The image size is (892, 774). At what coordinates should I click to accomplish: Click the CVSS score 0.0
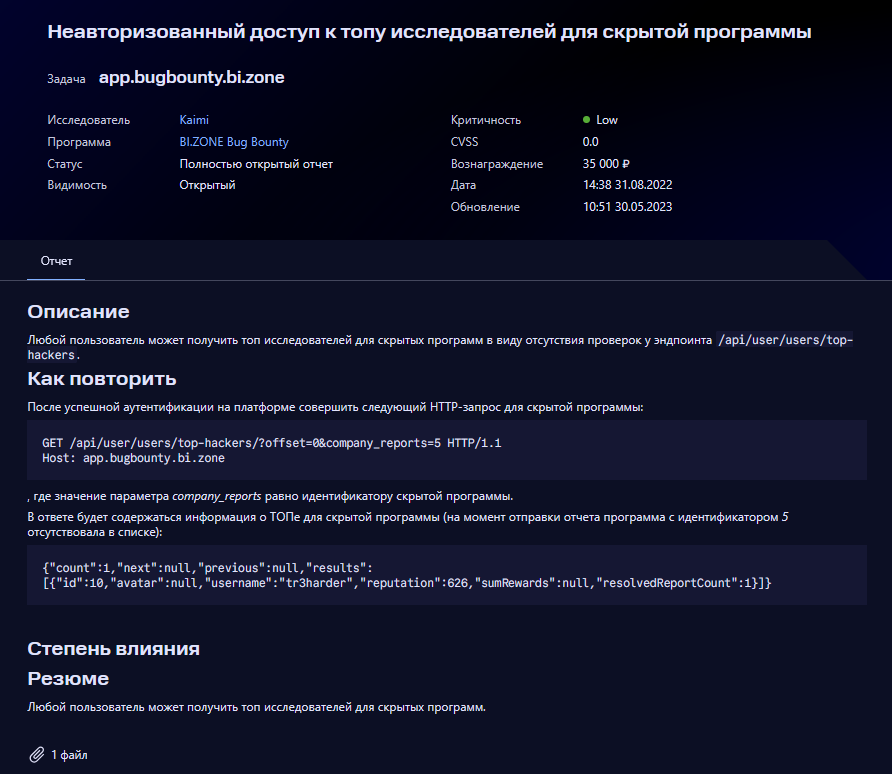click(x=590, y=142)
